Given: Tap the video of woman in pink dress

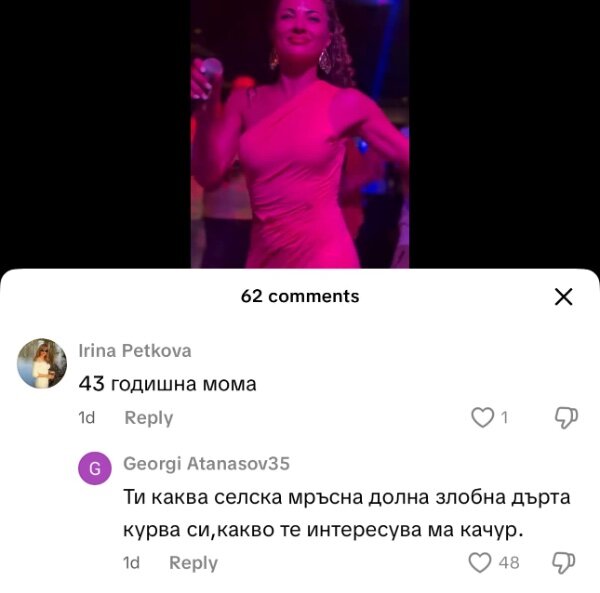Looking at the screenshot, I should point(300,134).
